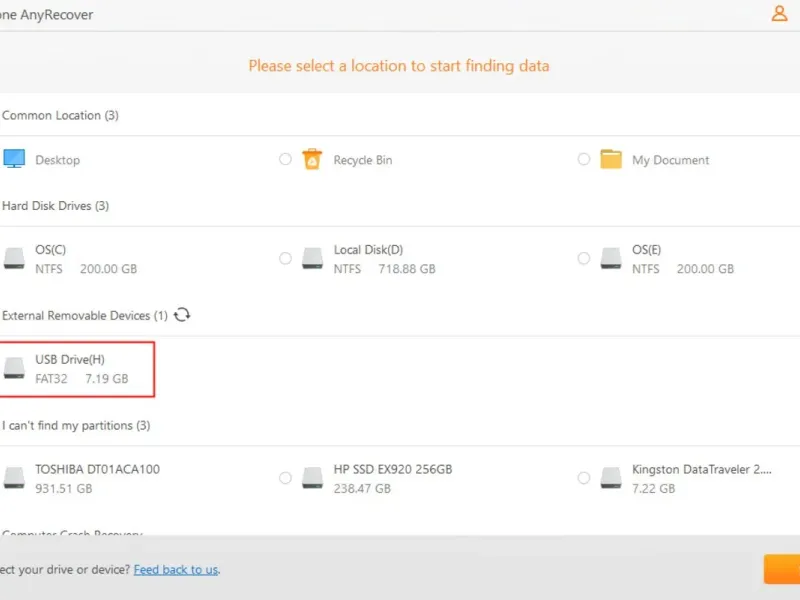Select the OS(E) radio button
Viewport: 800px width, 600px height.
(584, 259)
